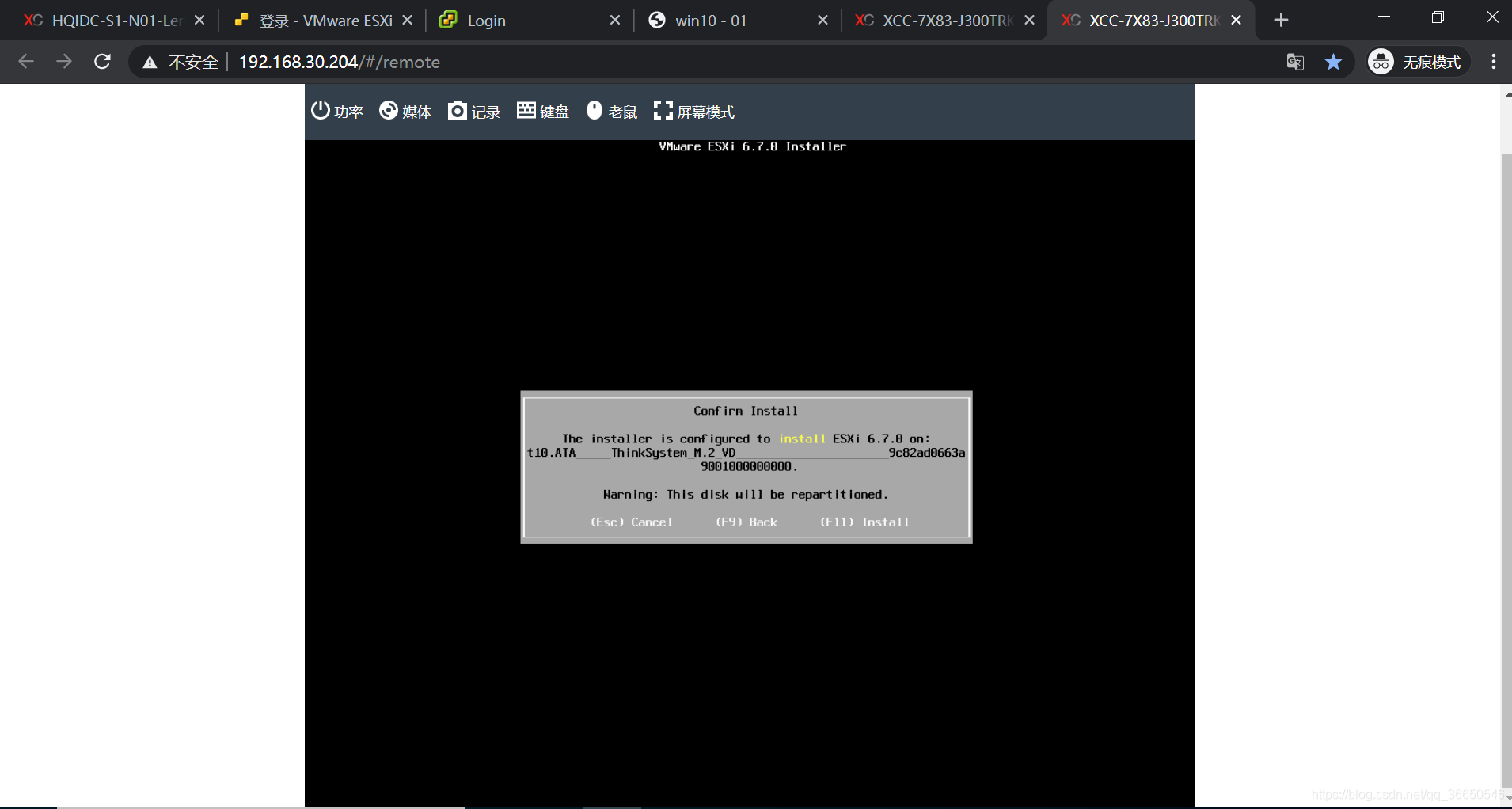Image resolution: width=1512 pixels, height=809 pixels.
Task: Close the win10 - 01 tab
Action: coord(822,21)
